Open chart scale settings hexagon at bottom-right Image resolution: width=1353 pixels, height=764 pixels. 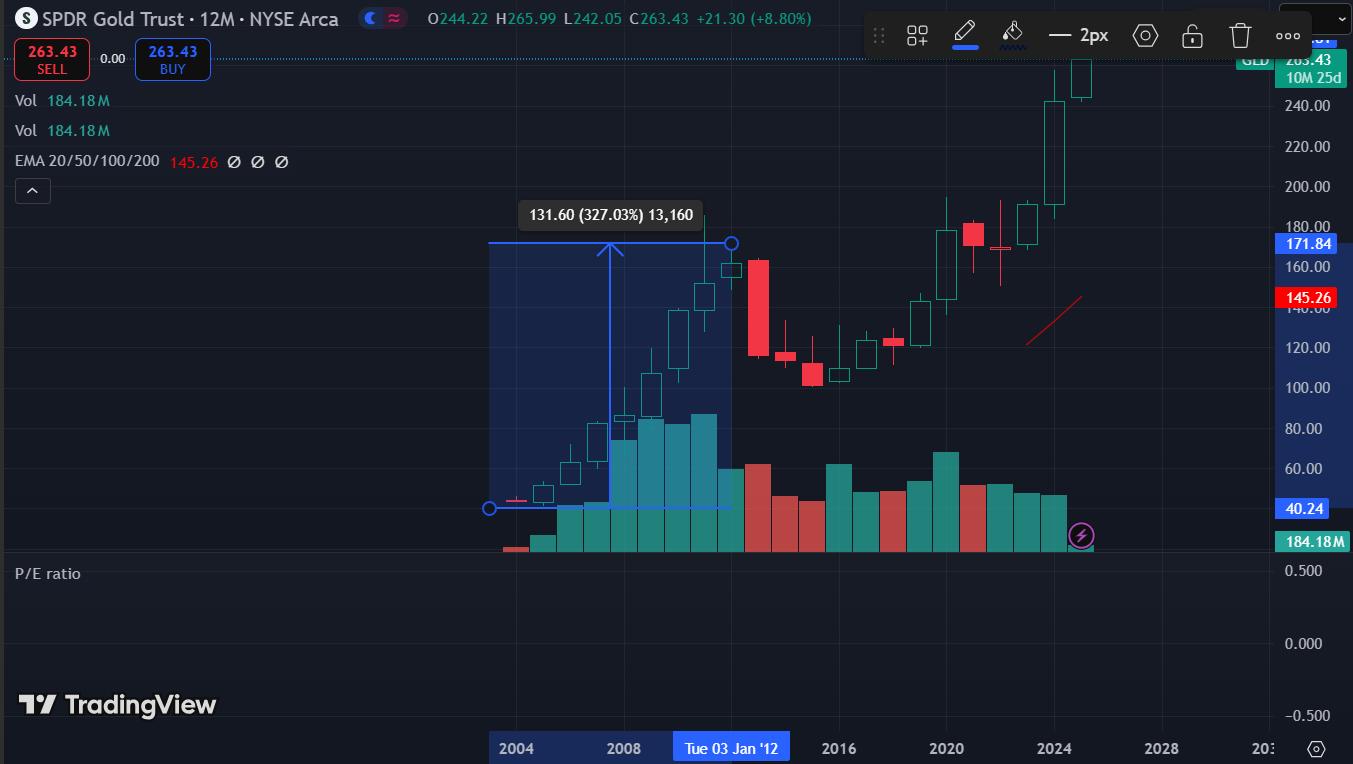pos(1316,748)
